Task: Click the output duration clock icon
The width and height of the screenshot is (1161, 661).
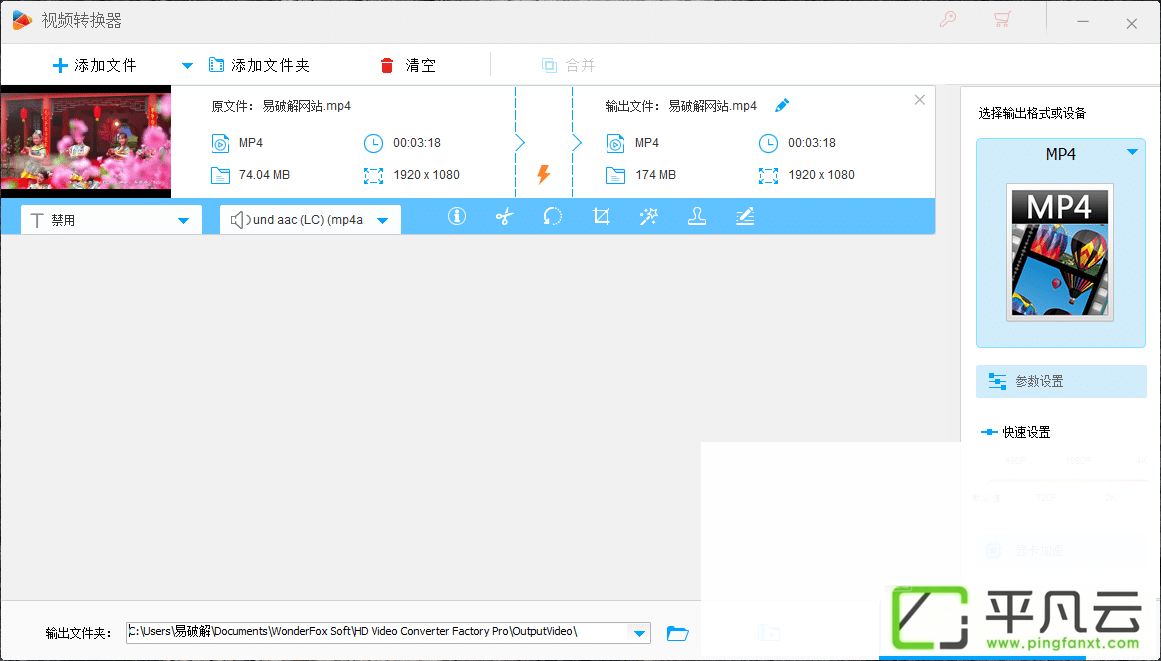Action: coord(769,143)
